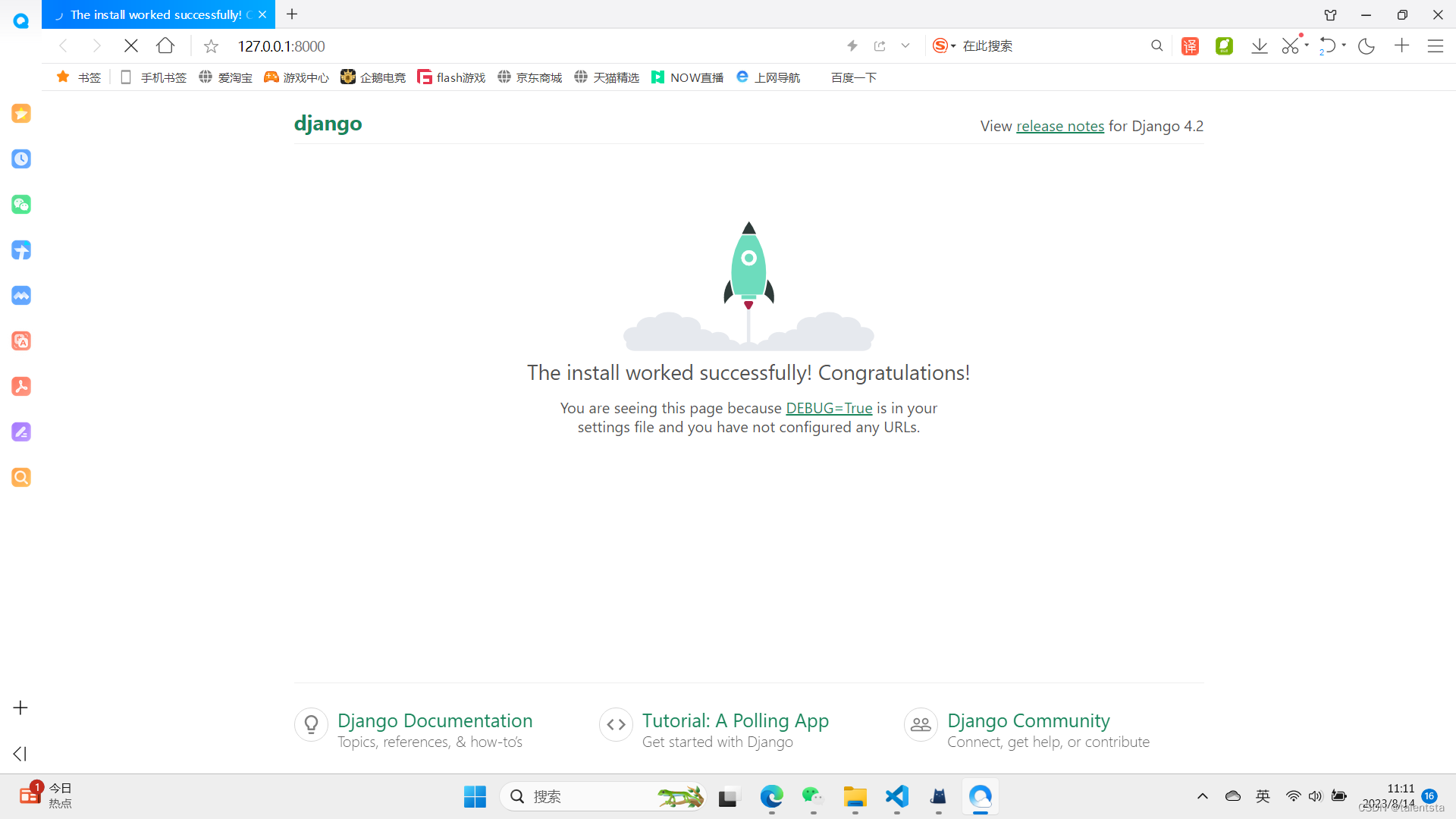Click the back navigation arrow
The width and height of the screenshot is (1456, 819).
[64, 46]
